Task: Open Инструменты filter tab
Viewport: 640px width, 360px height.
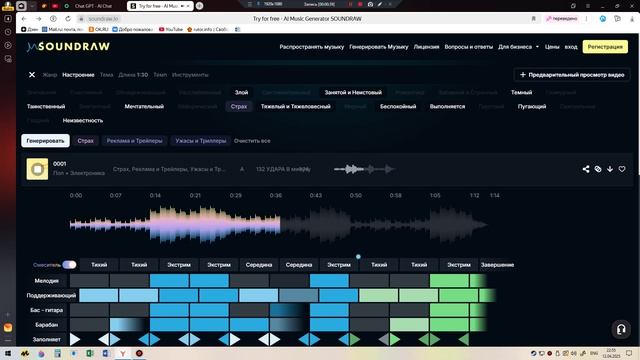Action: tap(190, 75)
